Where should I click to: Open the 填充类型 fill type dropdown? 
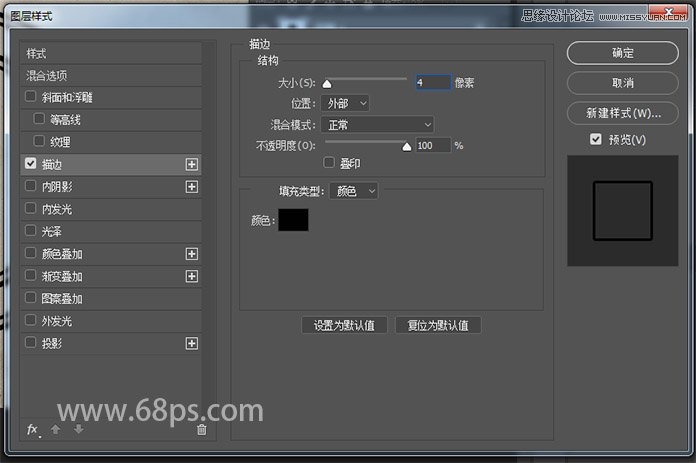coord(354,191)
